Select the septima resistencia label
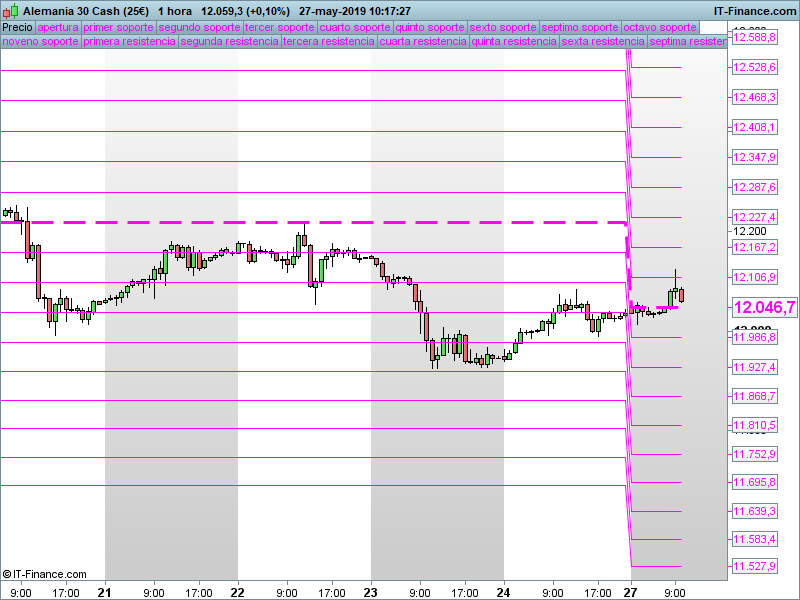This screenshot has width=800, height=600. [x=688, y=41]
